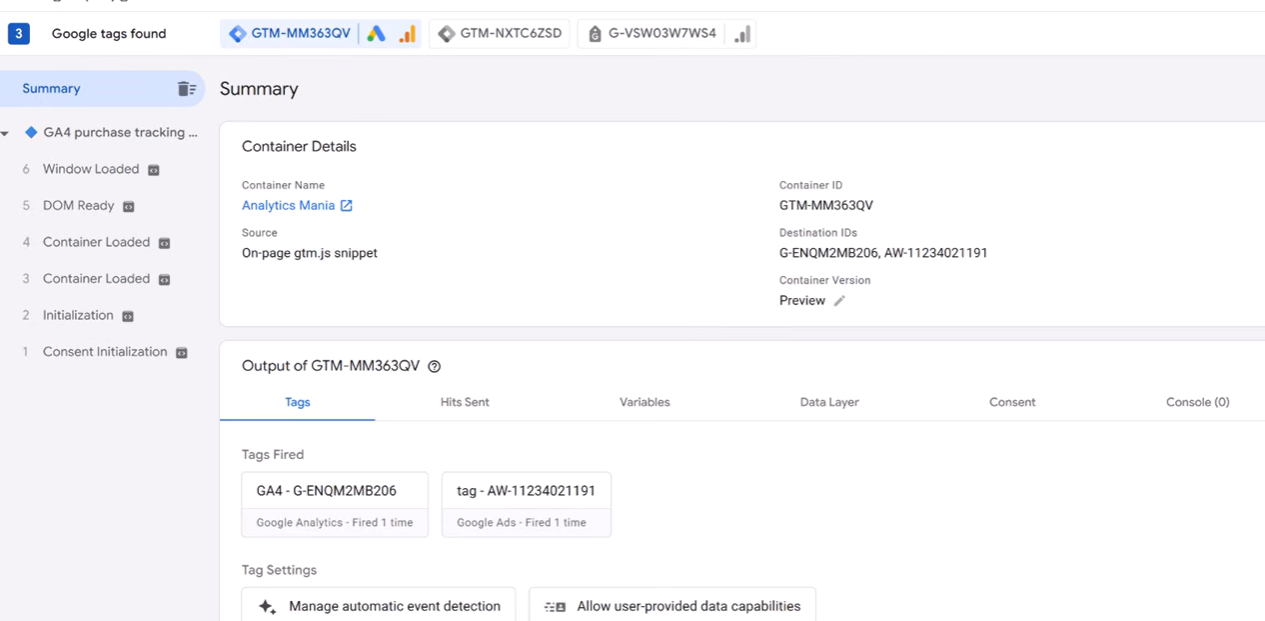Image resolution: width=1265 pixels, height=621 pixels.
Task: Click the Destination IDs value G-ENQM2MB206, AW-11234021191
Action: (x=883, y=253)
